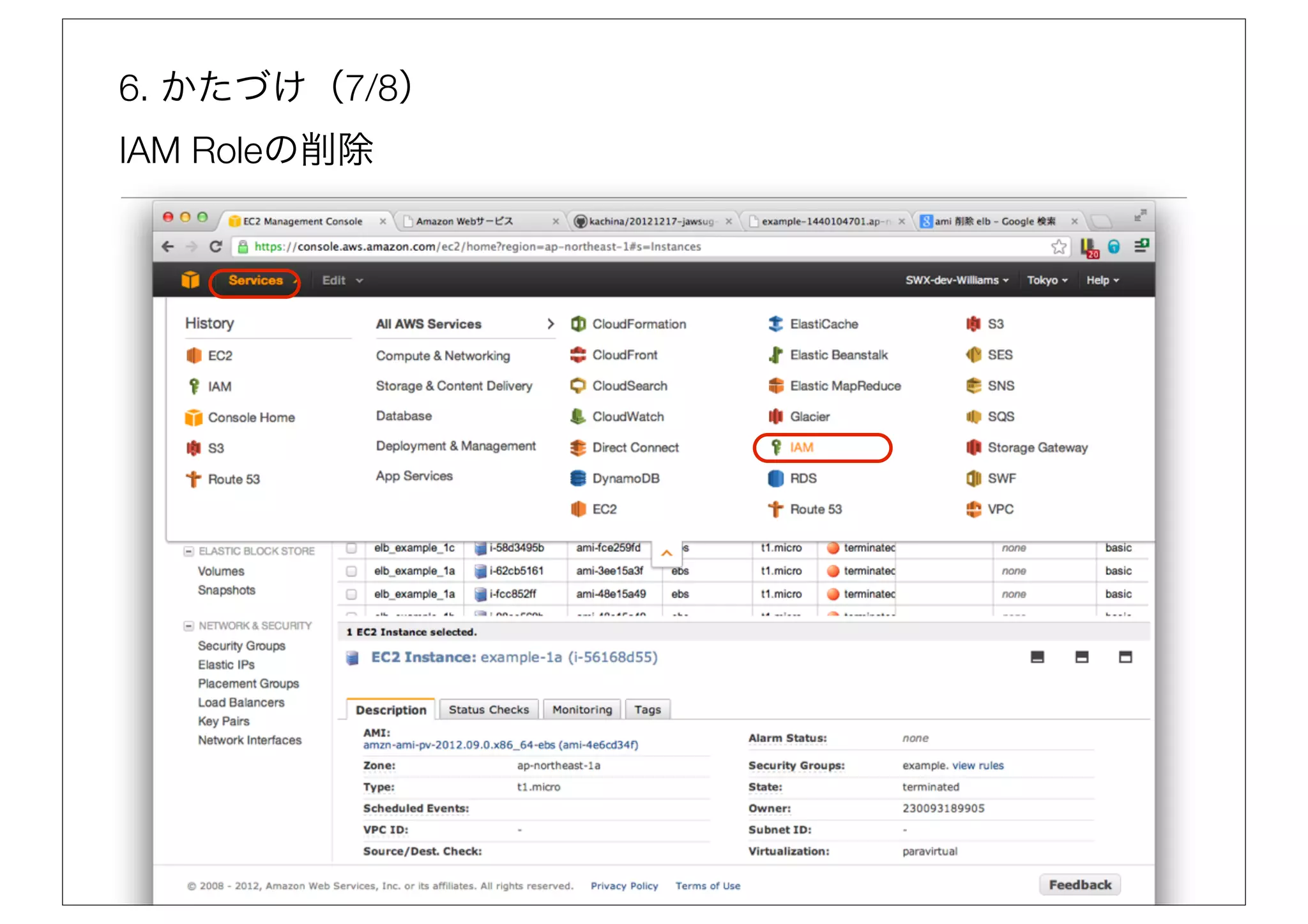Select Storage & Content Delivery category
Viewport: 1308px width, 924px height.
453,386
